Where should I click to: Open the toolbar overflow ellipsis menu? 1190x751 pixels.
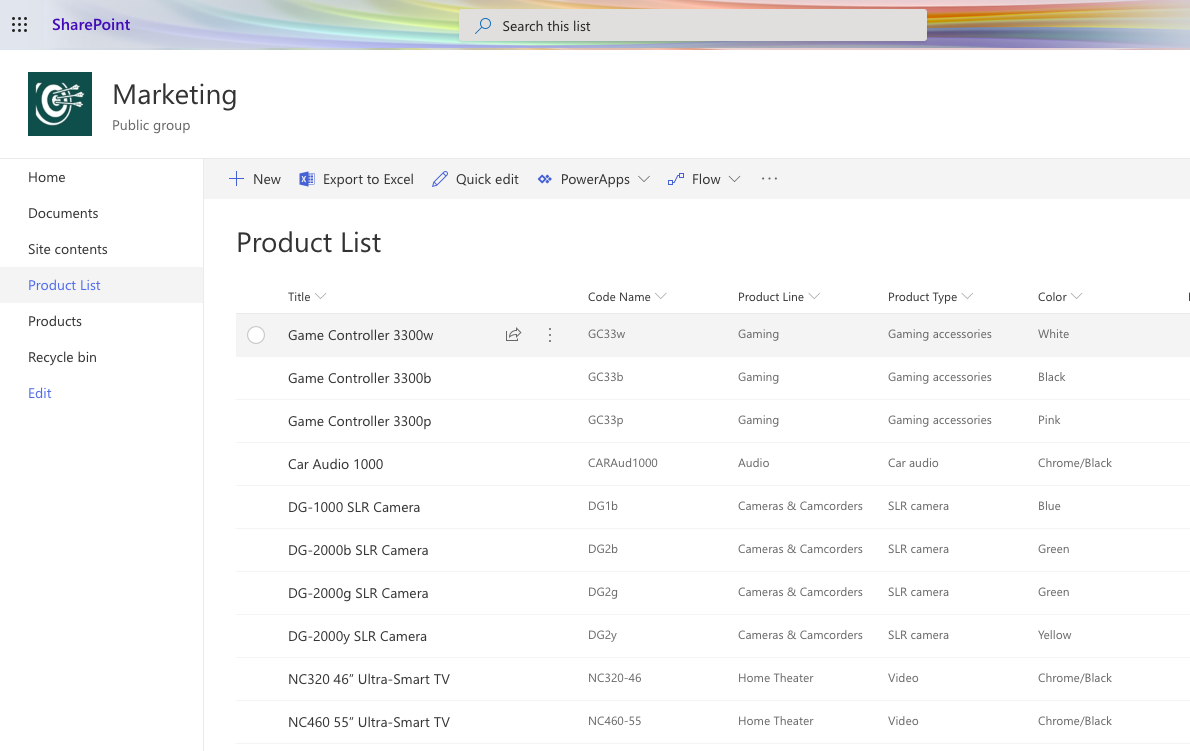(769, 179)
